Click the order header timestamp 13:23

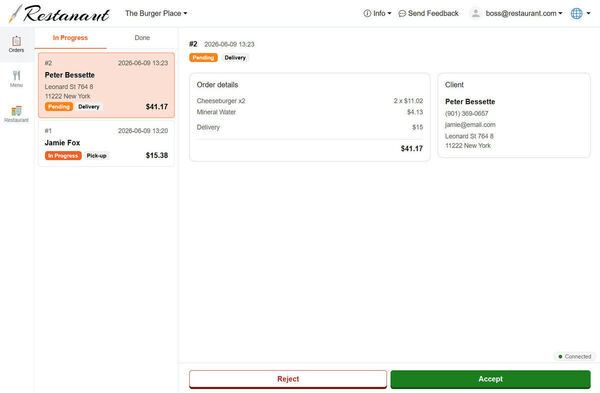229,44
